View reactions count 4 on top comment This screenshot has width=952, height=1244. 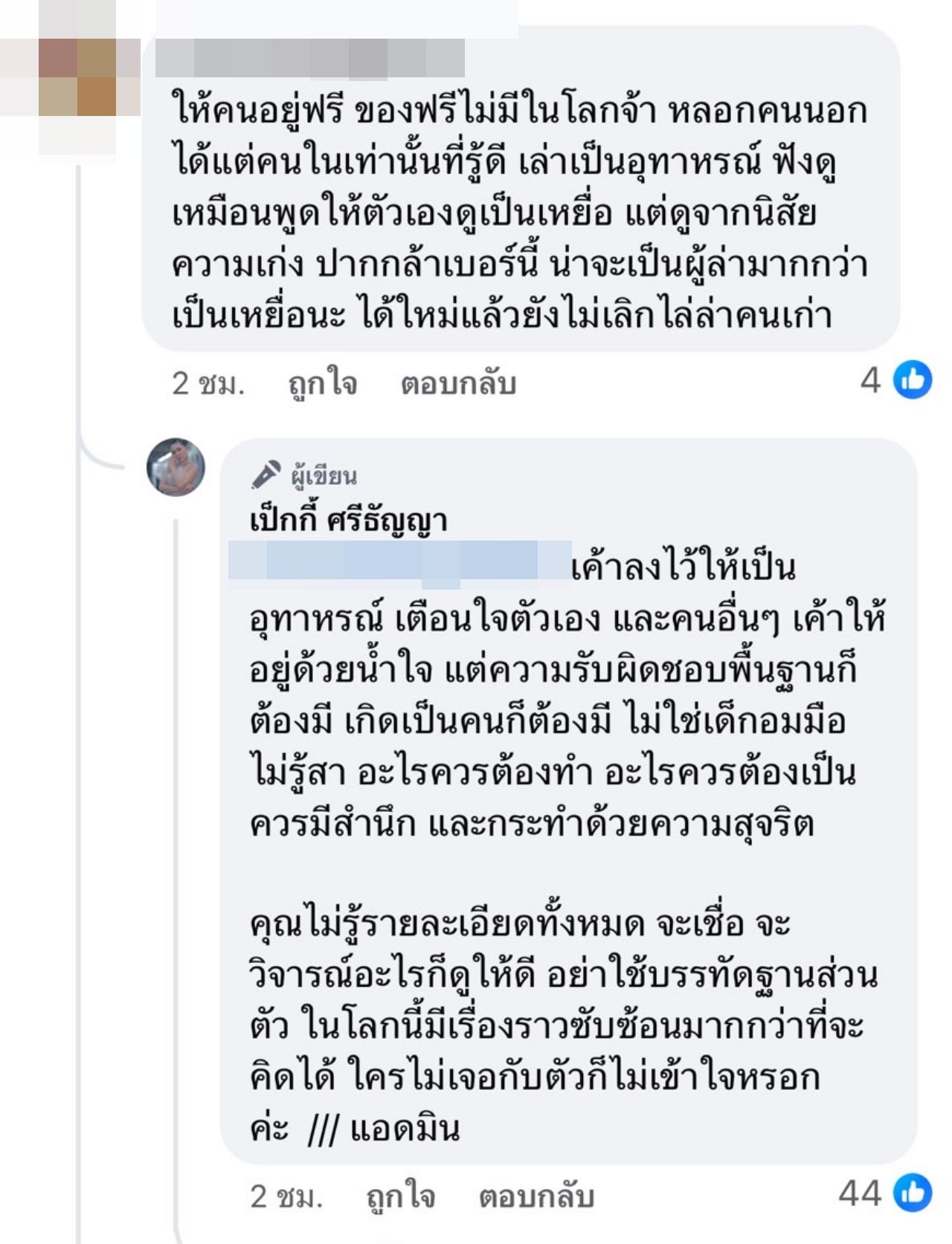point(870,381)
